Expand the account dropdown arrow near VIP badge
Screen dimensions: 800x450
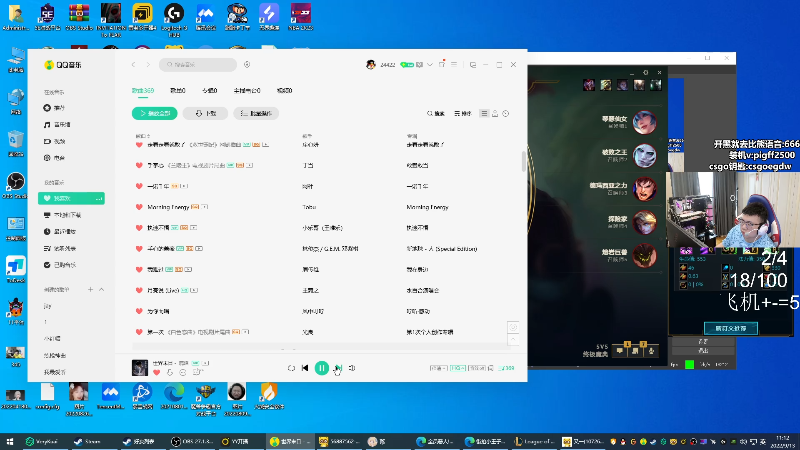coord(430,65)
